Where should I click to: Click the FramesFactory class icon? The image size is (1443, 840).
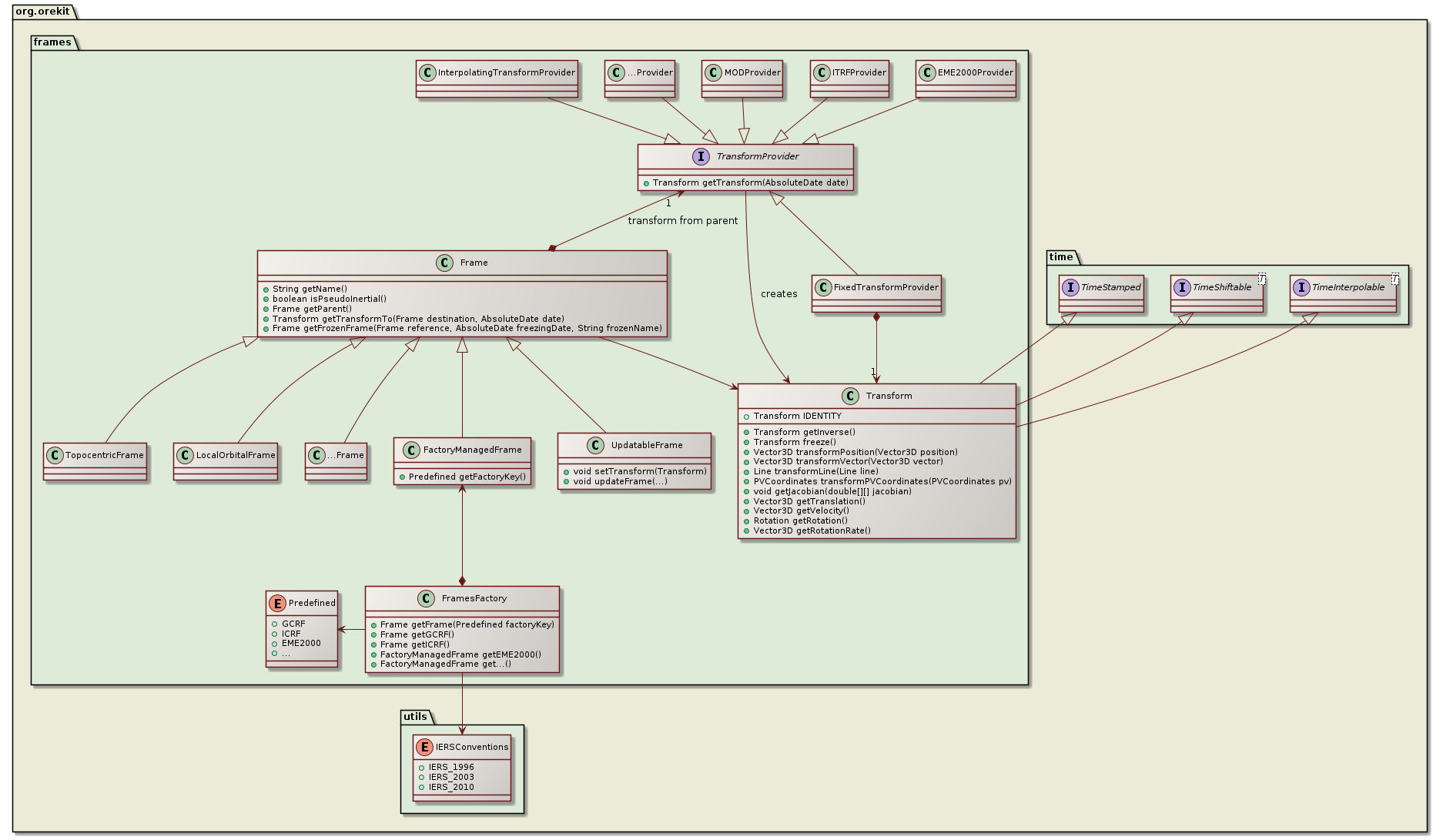[x=426, y=599]
